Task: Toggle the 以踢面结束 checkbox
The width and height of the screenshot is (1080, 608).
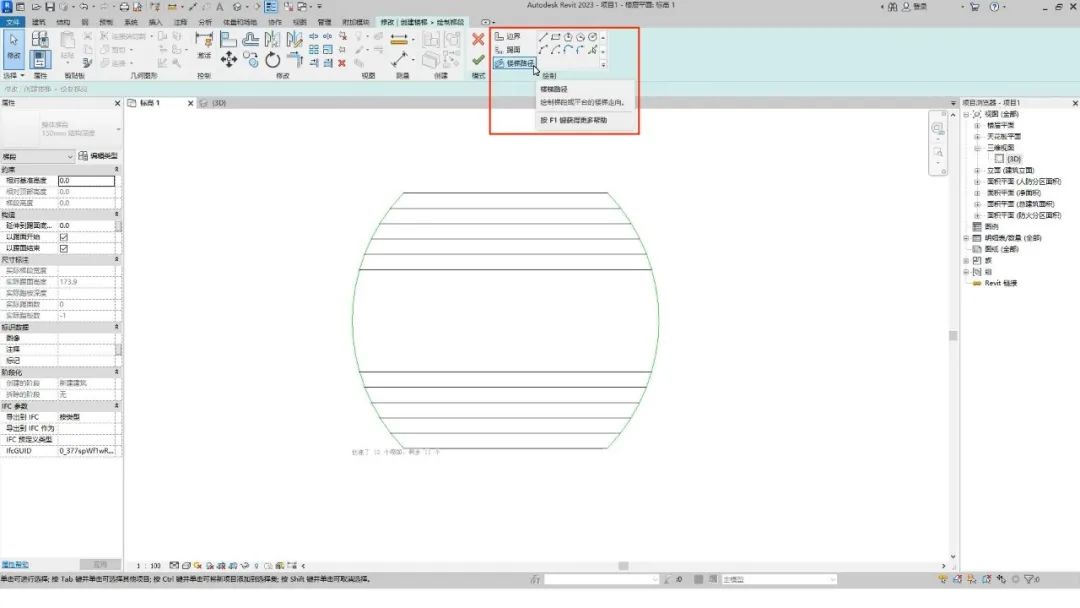Action: [x=63, y=249]
